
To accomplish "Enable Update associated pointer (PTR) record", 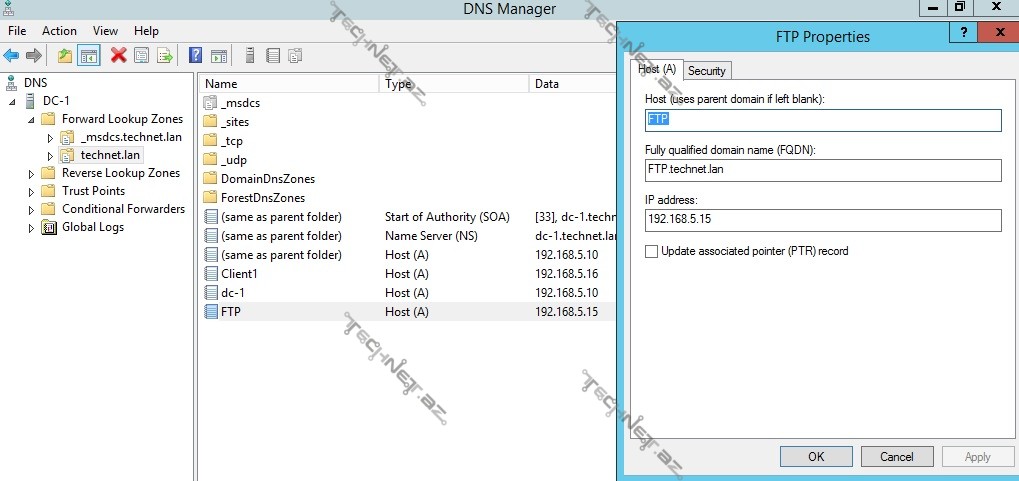I will pyautogui.click(x=652, y=251).
